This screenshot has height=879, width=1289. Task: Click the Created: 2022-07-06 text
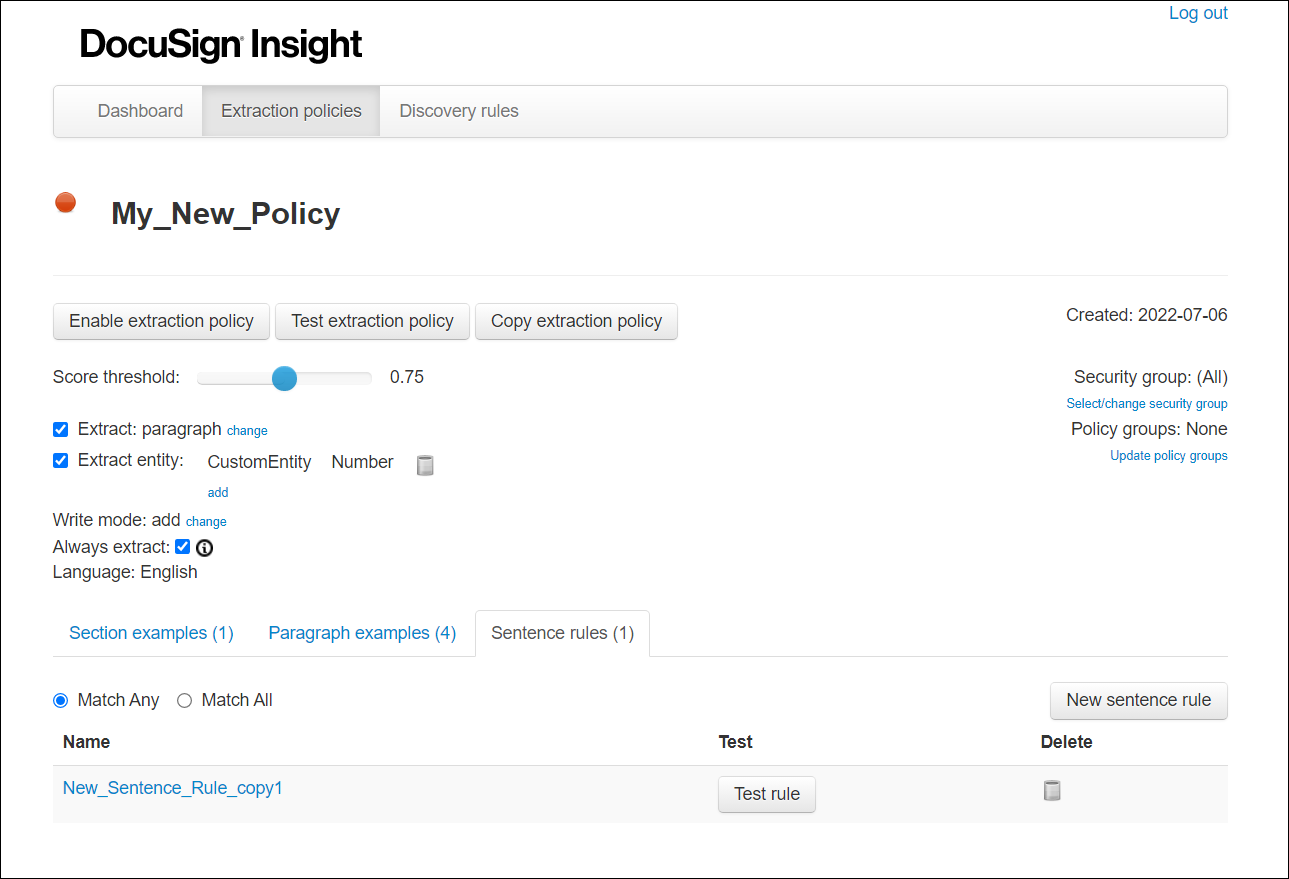[1147, 315]
